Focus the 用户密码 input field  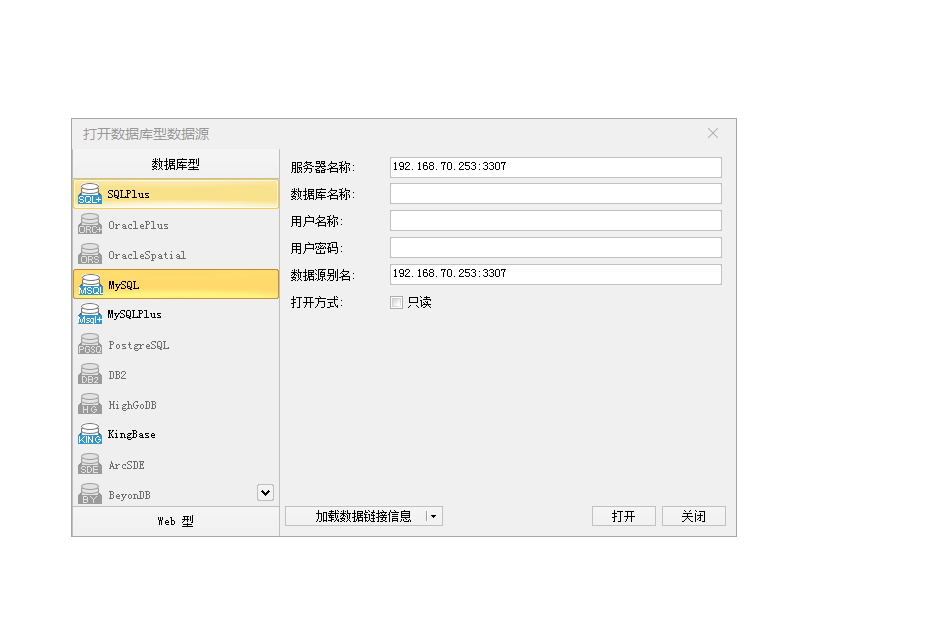[556, 247]
